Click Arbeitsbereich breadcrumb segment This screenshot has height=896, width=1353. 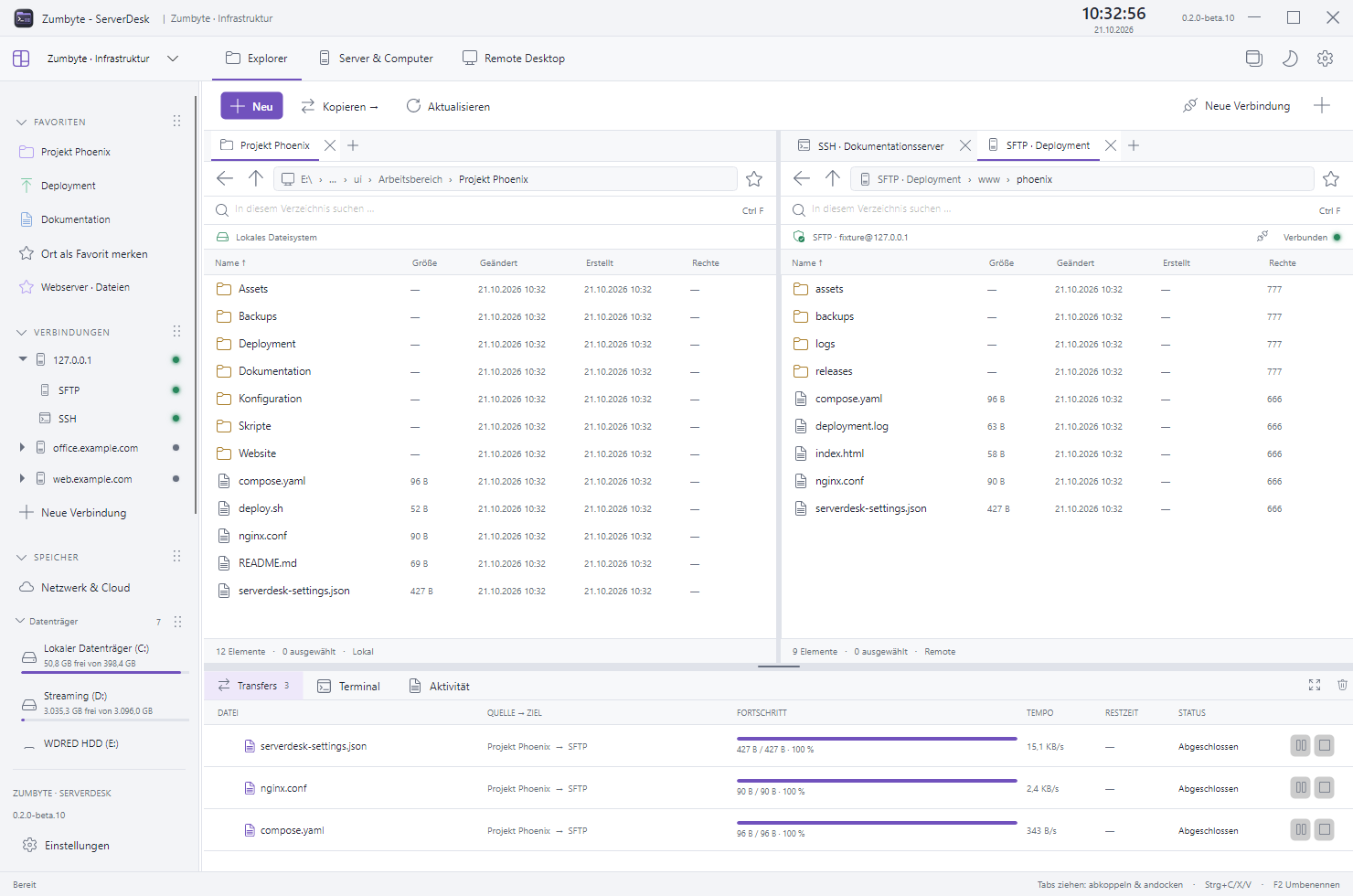[x=410, y=179]
